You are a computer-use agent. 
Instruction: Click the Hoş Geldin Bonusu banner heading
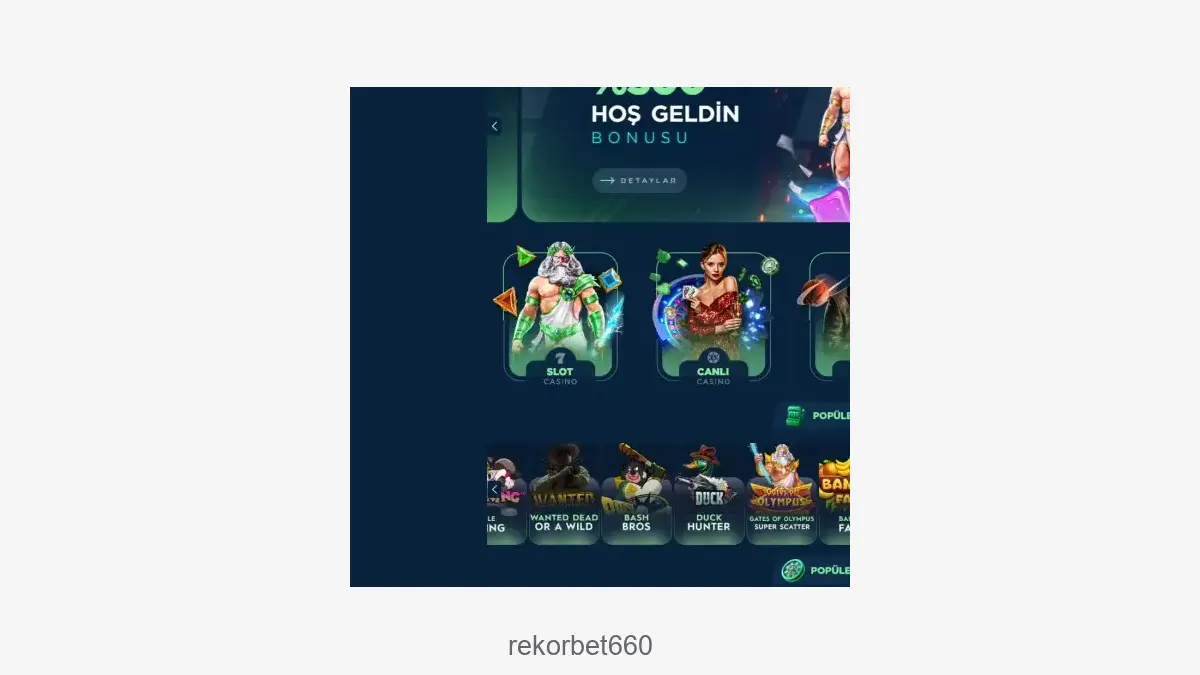[665, 124]
